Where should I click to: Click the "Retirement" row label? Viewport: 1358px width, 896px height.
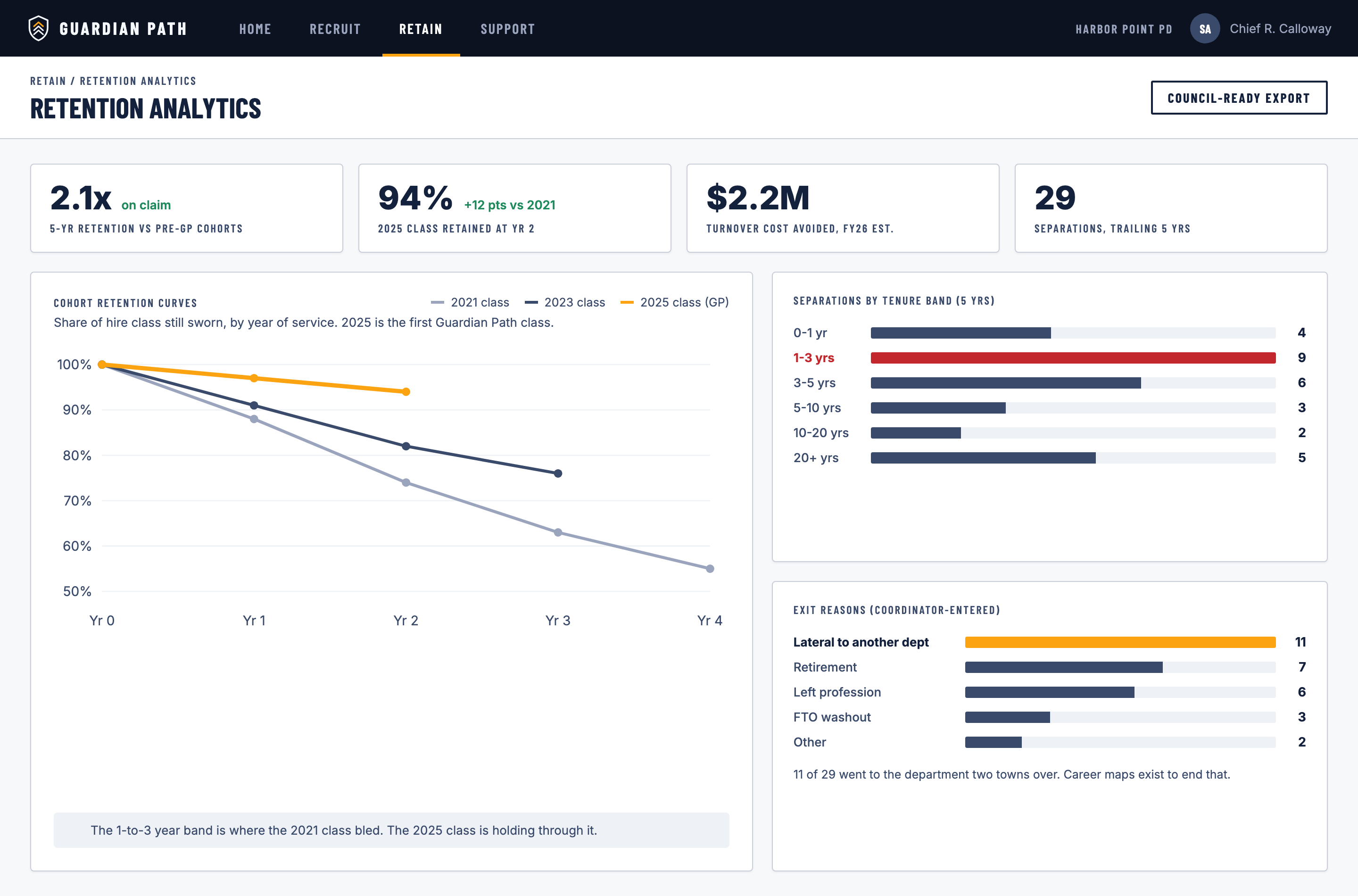pos(824,667)
